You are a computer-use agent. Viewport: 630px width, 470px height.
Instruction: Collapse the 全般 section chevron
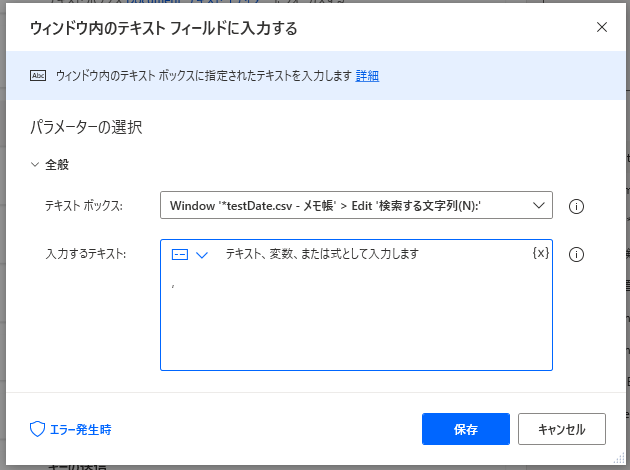coord(35,164)
